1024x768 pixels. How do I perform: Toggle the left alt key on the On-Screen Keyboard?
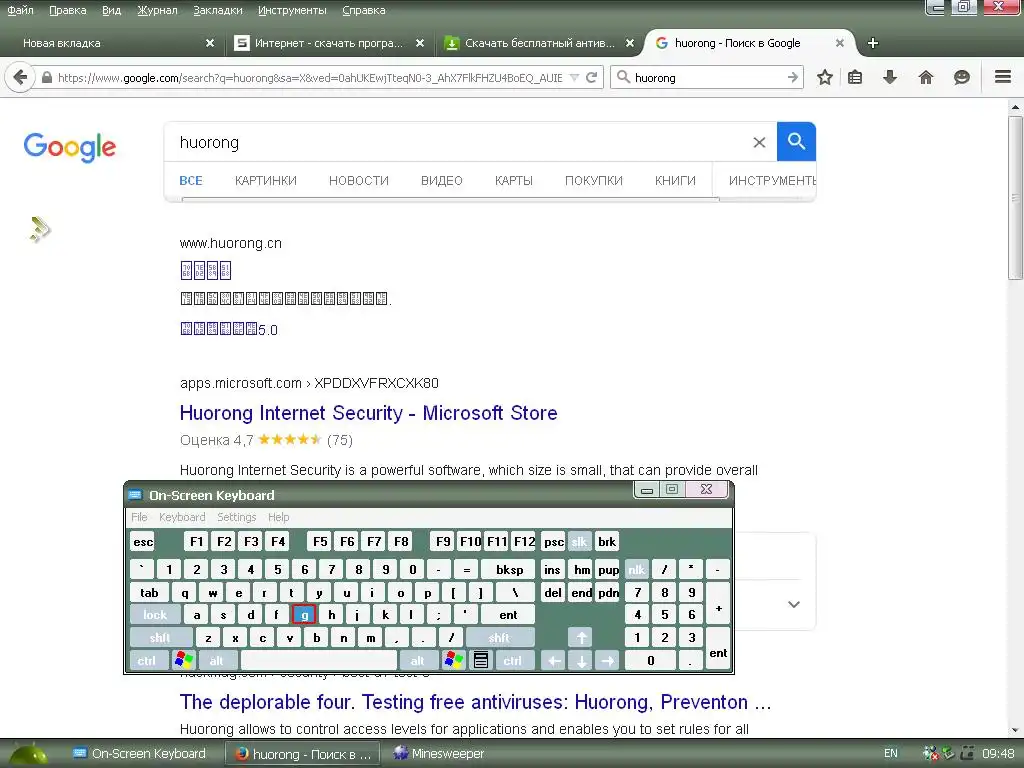[216, 660]
